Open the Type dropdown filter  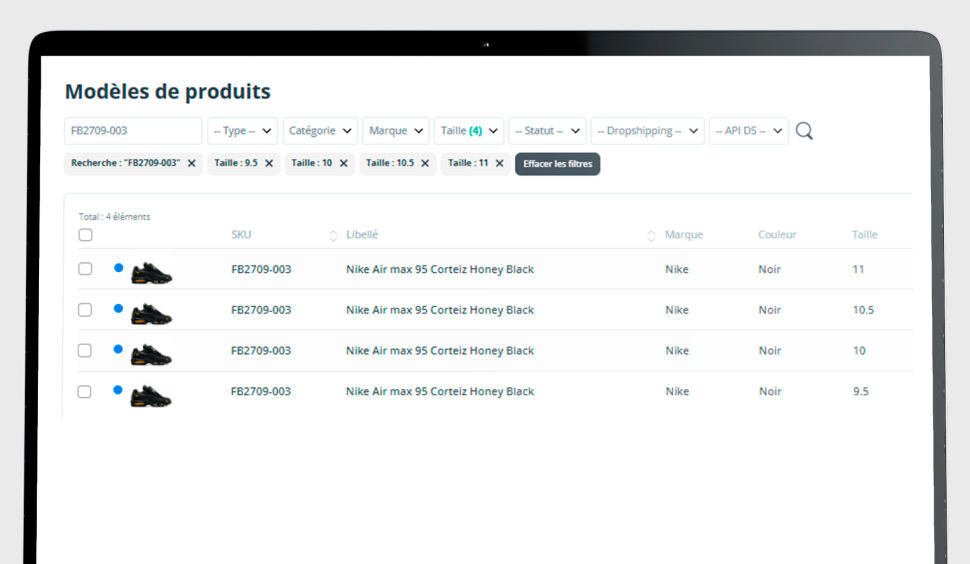(242, 131)
